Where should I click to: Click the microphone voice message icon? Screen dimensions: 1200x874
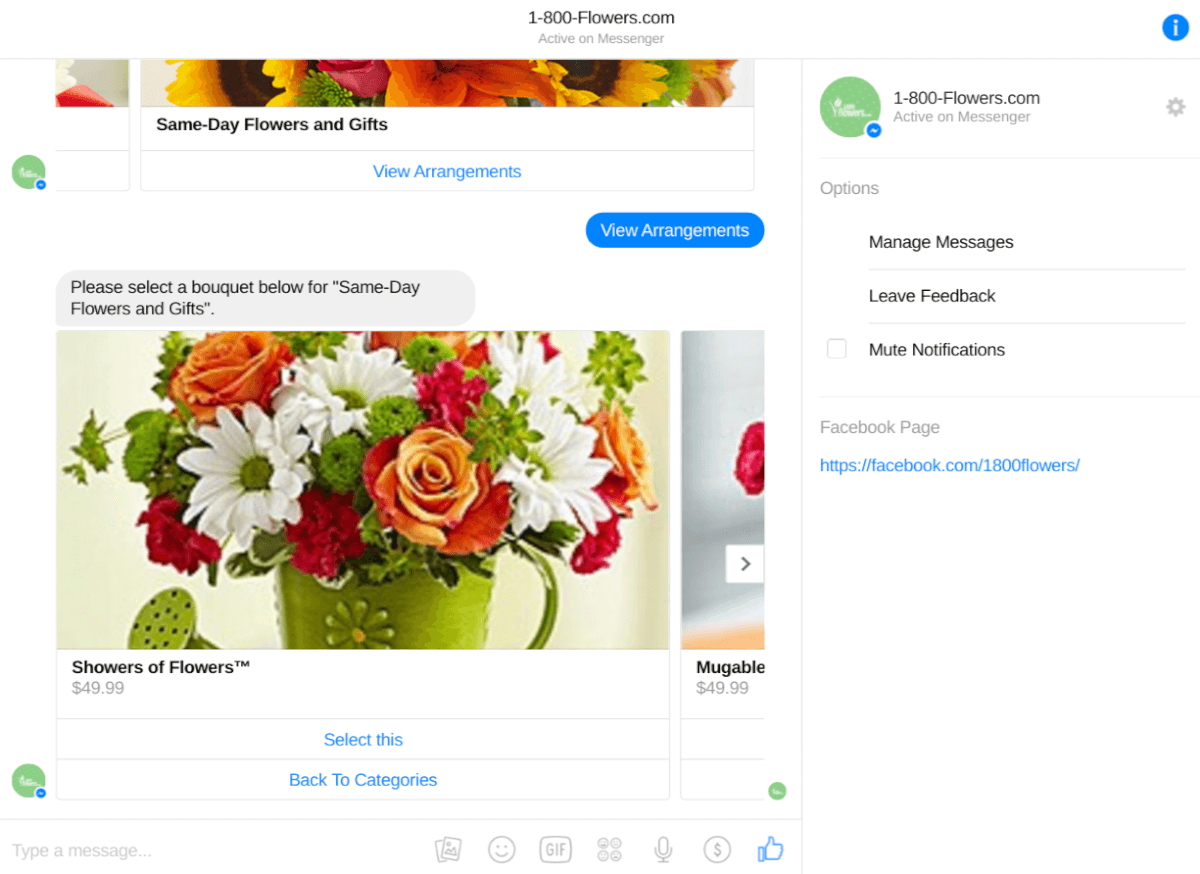(x=662, y=850)
